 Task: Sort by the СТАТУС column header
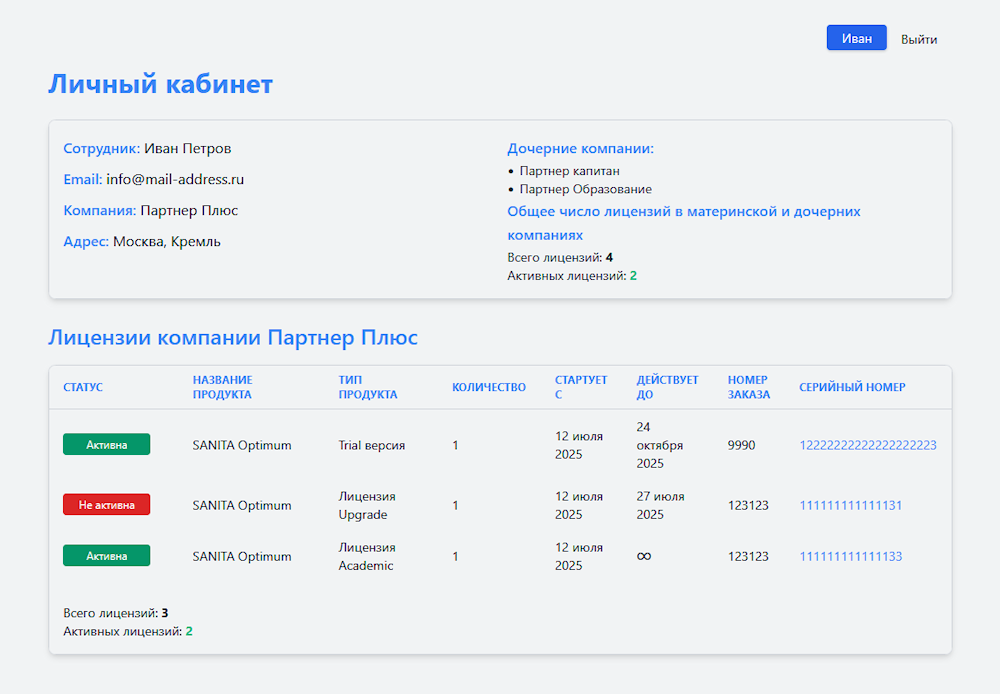pos(83,387)
